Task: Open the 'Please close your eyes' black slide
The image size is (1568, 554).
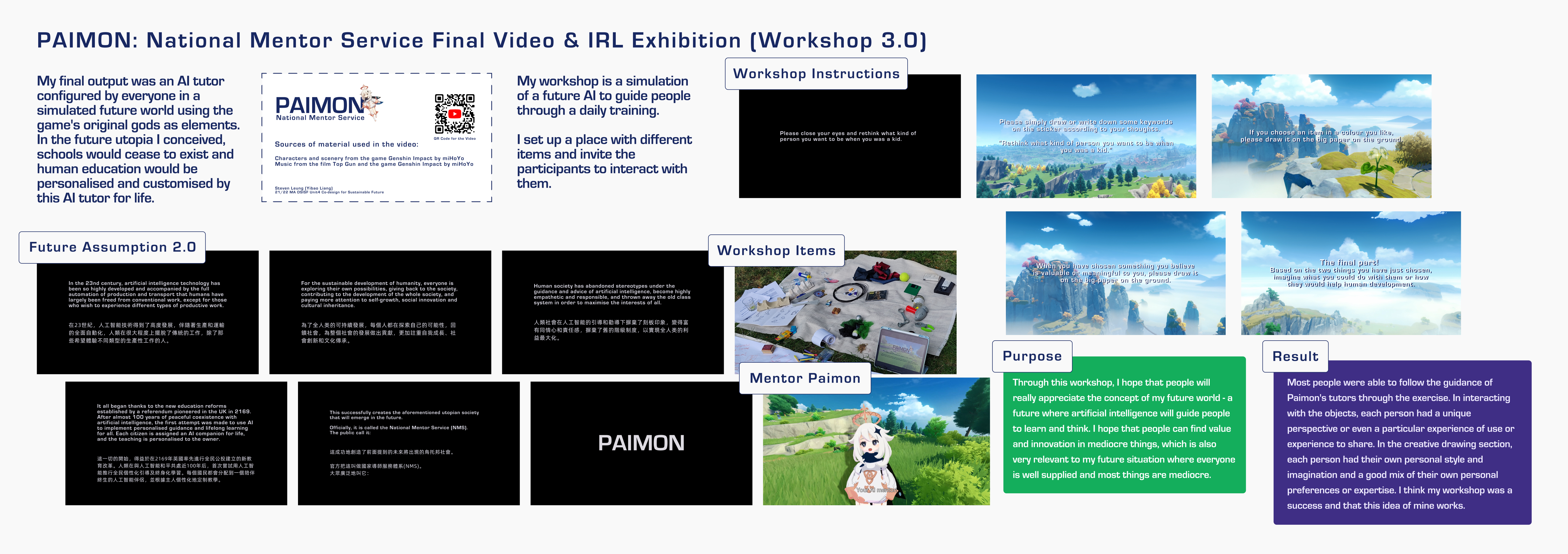Action: tap(850, 136)
